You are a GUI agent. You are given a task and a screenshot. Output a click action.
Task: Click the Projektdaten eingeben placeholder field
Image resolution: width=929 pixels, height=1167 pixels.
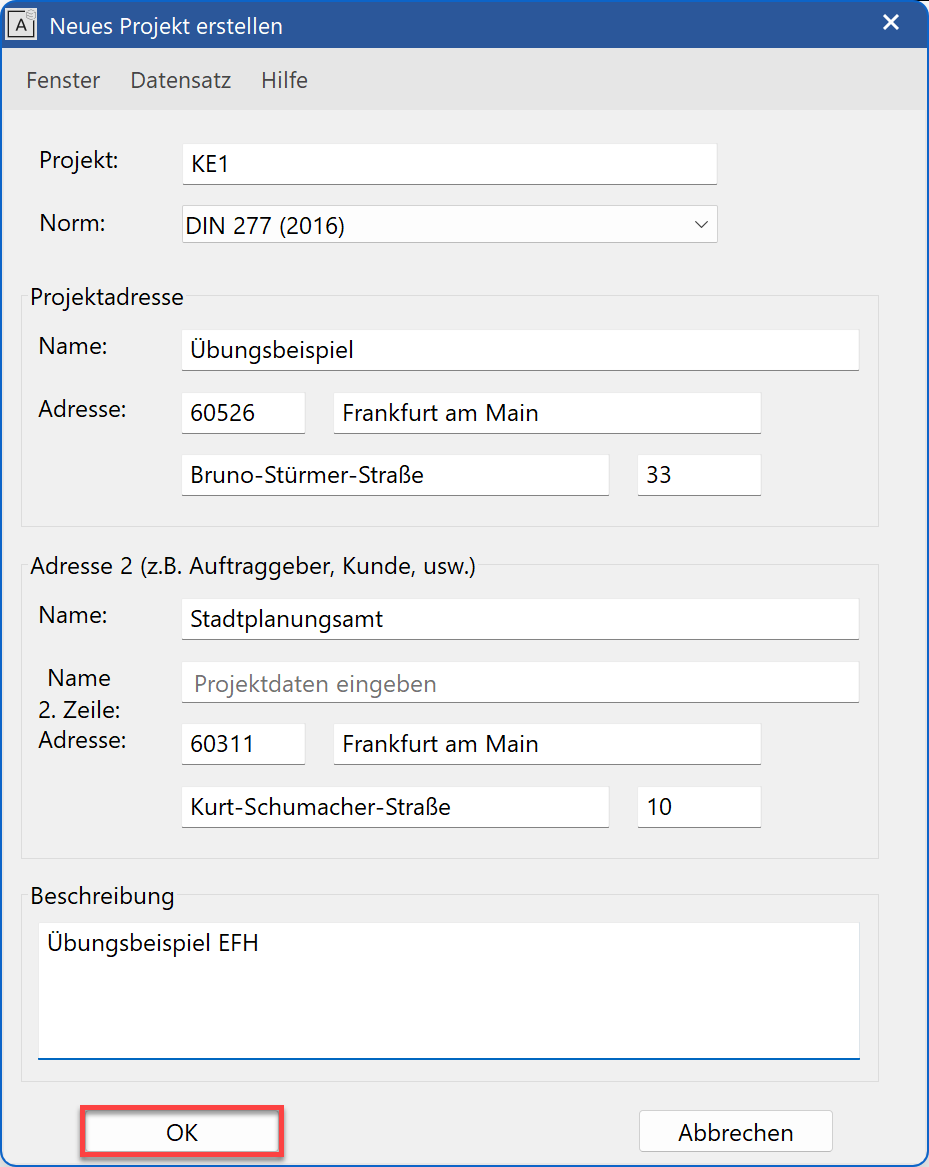pos(520,683)
